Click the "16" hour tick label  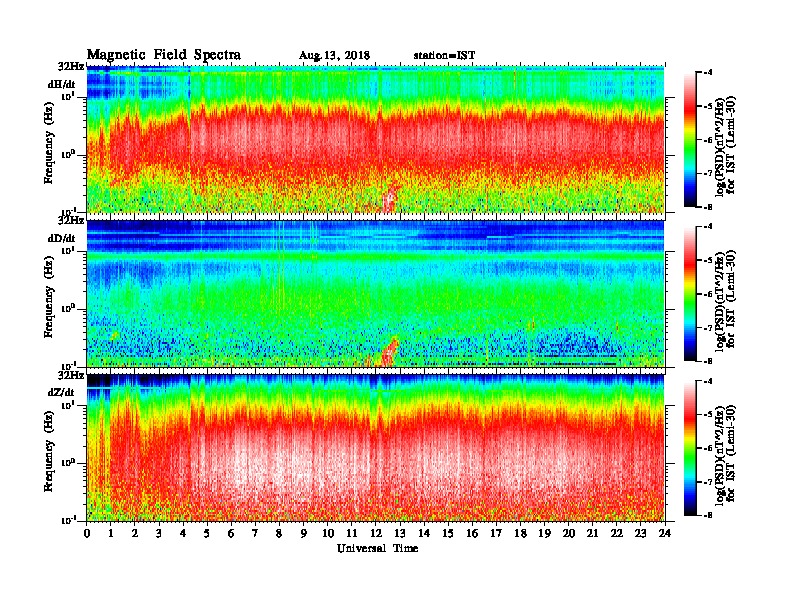(472, 533)
